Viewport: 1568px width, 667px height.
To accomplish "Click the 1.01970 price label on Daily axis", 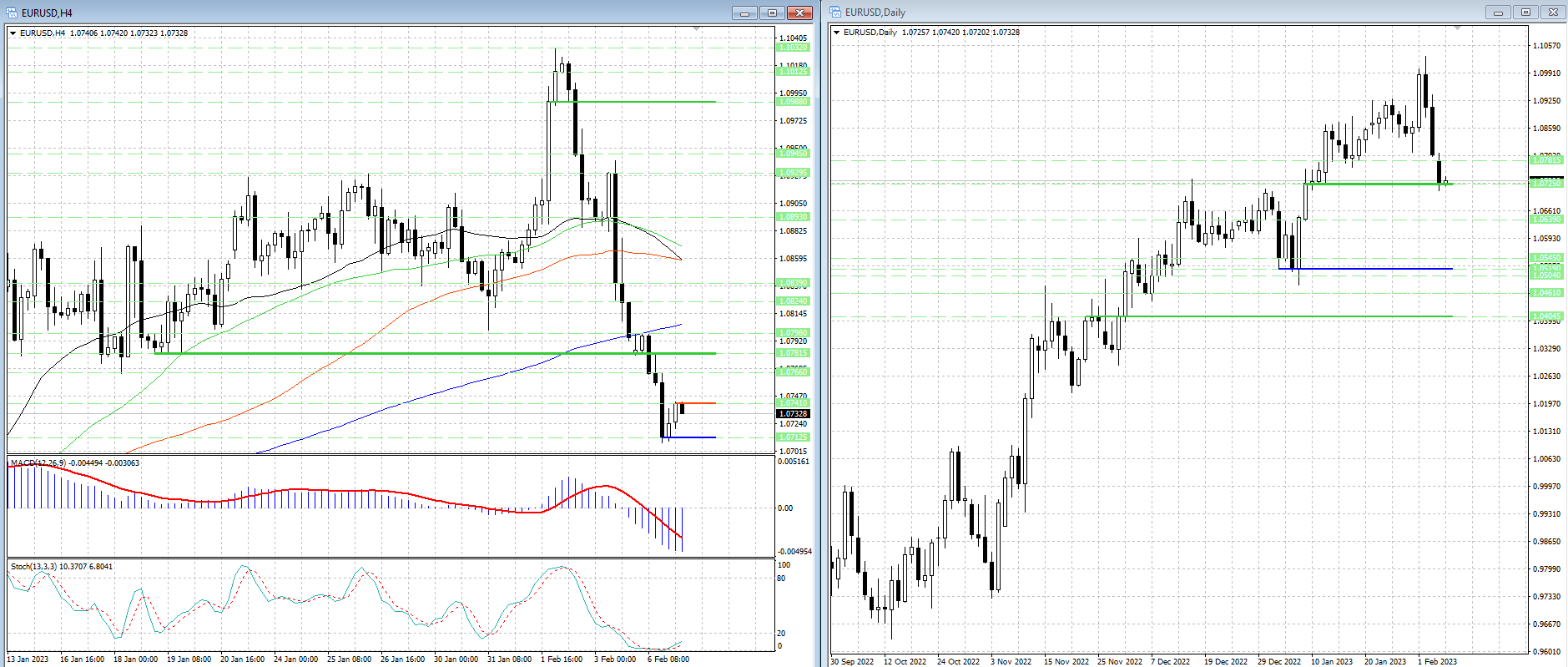I will click(x=1546, y=404).
